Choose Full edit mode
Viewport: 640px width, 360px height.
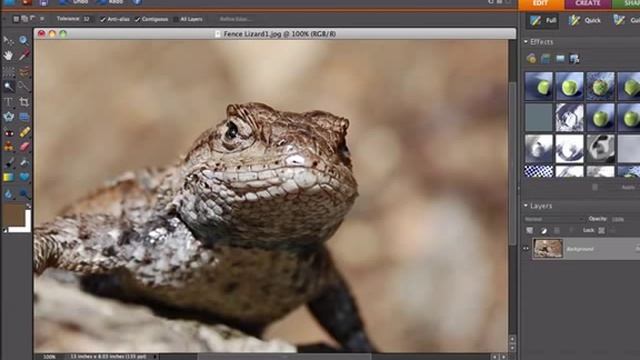click(x=543, y=20)
